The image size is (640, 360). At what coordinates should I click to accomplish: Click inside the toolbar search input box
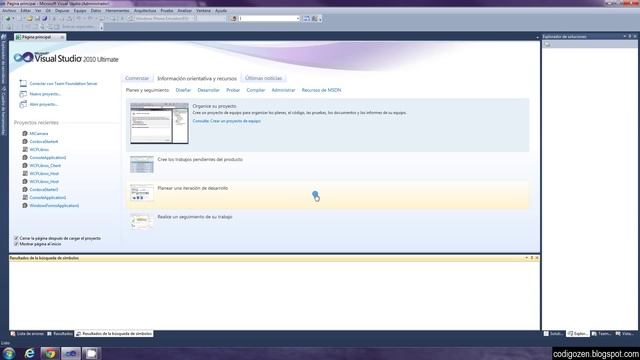coord(267,18)
